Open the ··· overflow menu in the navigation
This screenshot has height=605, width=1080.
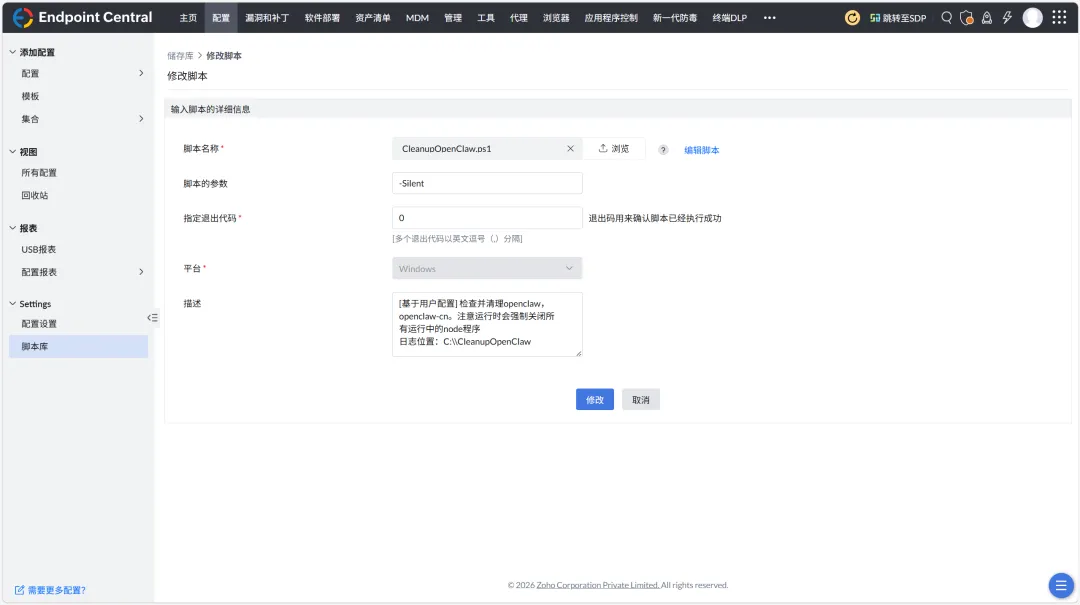coord(769,17)
